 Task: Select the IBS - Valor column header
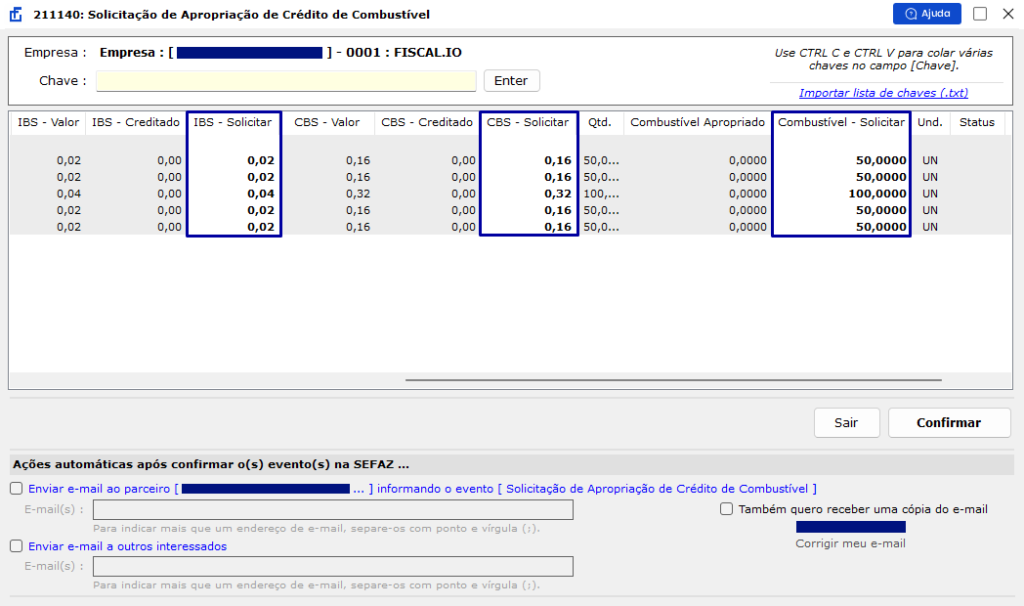click(x=48, y=122)
